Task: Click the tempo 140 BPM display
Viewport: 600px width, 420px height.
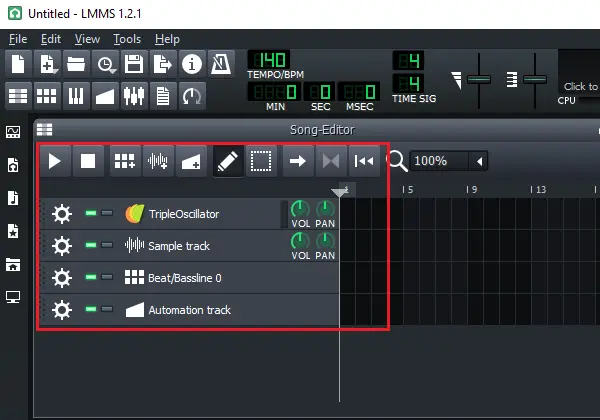Action: point(269,60)
